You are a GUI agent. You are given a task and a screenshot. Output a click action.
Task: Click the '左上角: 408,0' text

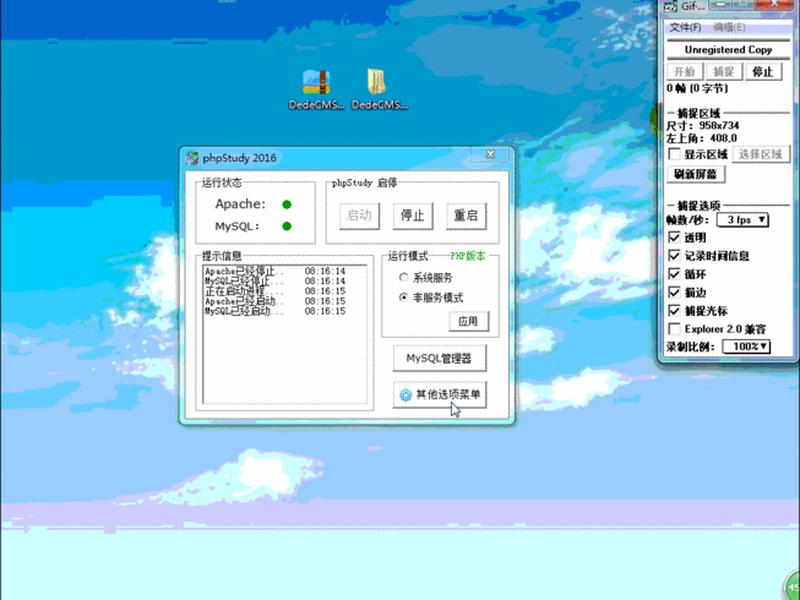click(702, 138)
